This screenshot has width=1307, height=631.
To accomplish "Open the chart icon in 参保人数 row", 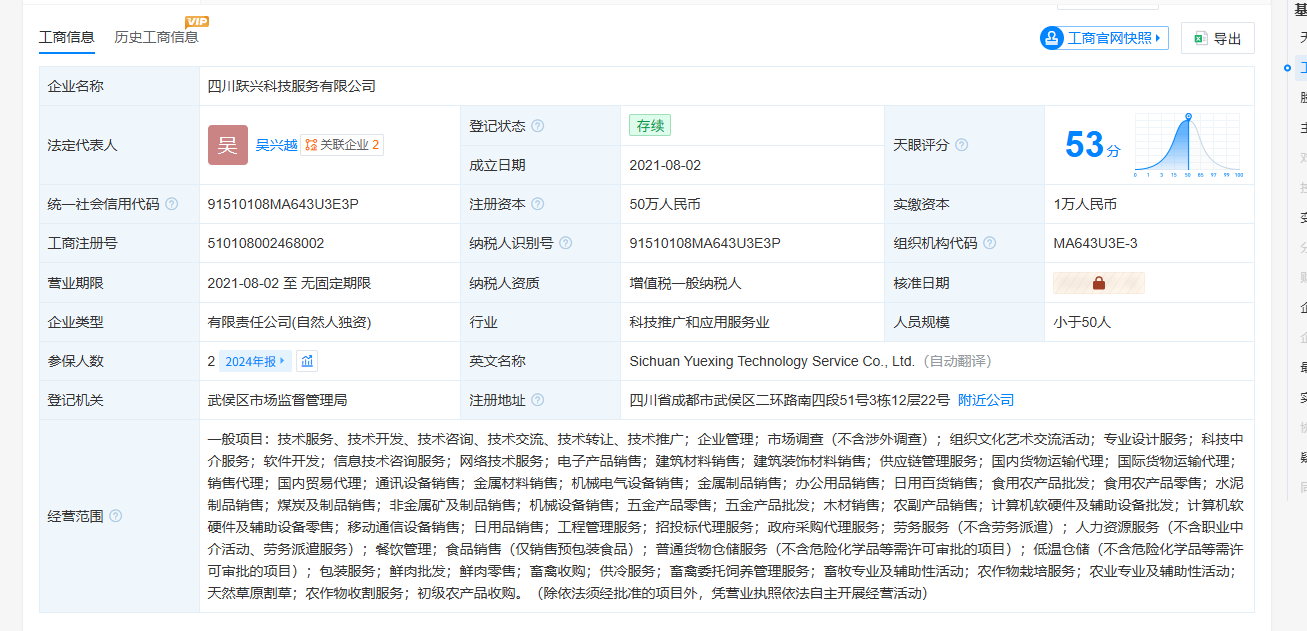I will click(x=307, y=361).
